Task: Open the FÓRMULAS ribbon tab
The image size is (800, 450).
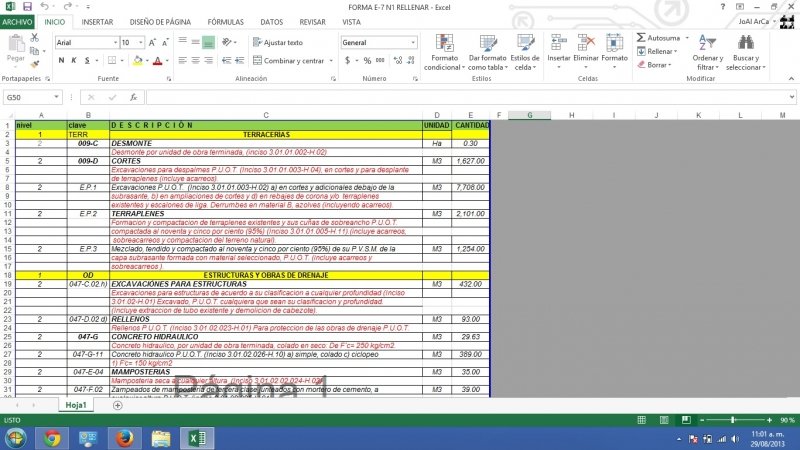Action: [x=225, y=21]
